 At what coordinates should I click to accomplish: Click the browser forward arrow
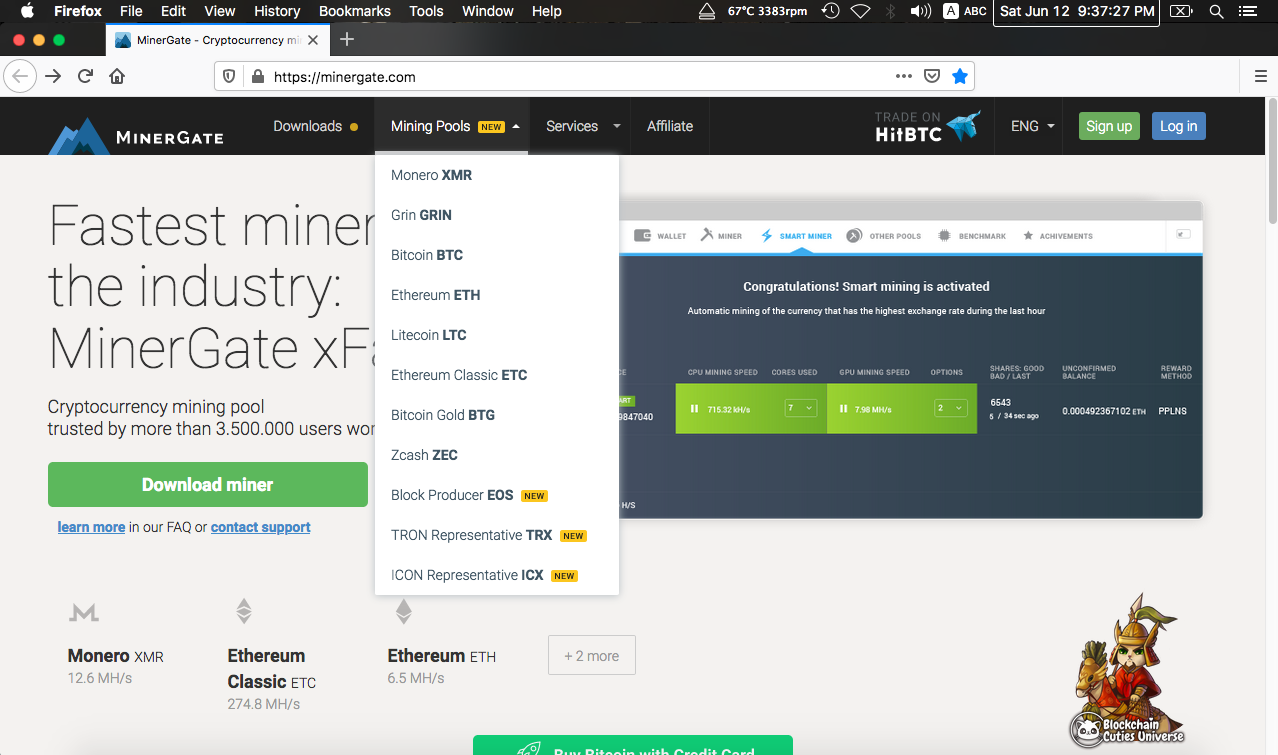tap(53, 76)
